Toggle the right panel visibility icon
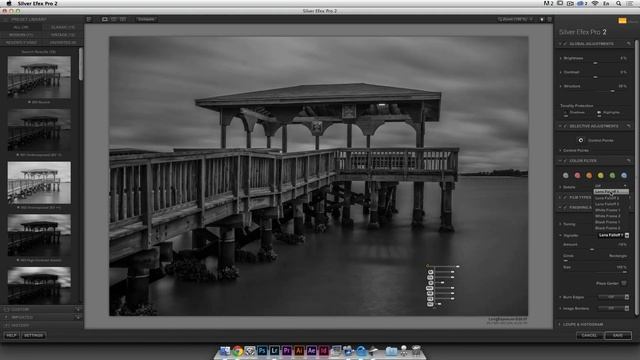The width and height of the screenshot is (640, 360). [x=550, y=19]
